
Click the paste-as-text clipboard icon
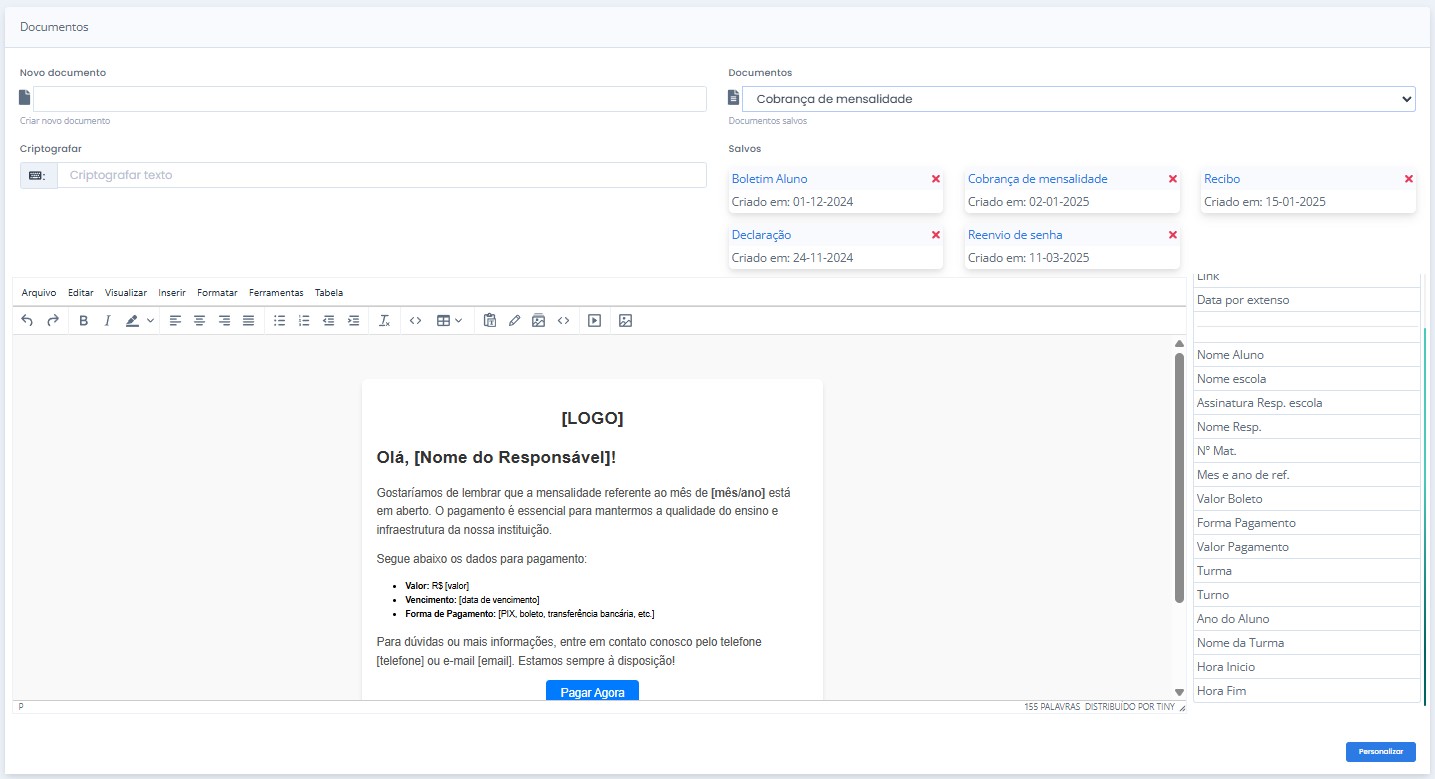click(490, 321)
